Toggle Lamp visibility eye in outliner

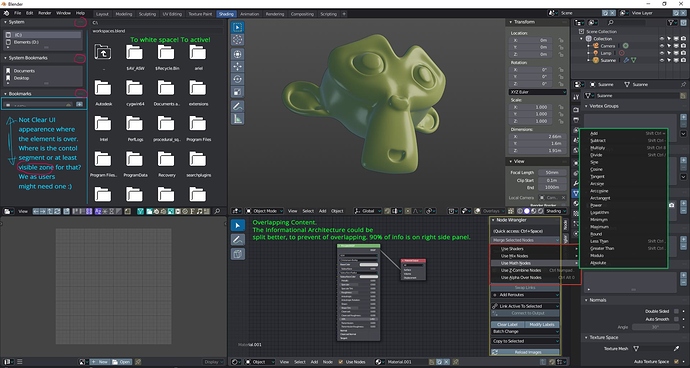662,53
